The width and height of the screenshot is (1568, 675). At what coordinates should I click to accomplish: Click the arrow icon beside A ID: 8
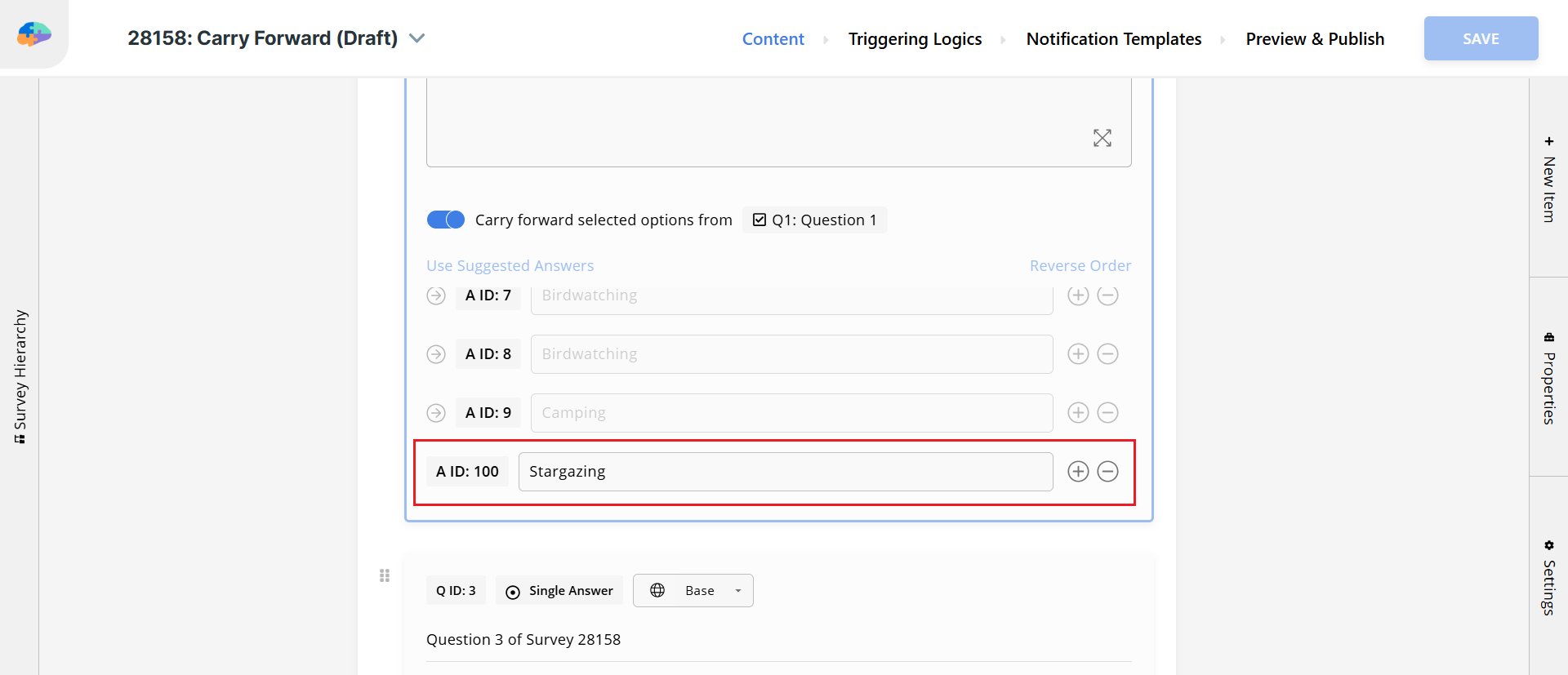pos(436,354)
